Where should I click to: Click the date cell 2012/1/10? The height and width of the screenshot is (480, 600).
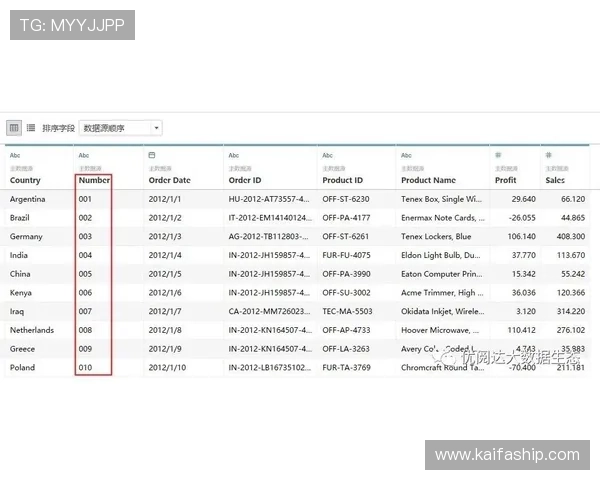pos(167,367)
